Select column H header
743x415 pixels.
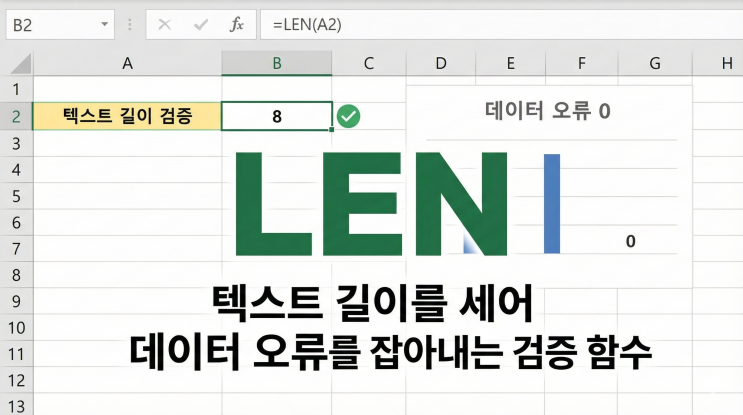coord(718,63)
